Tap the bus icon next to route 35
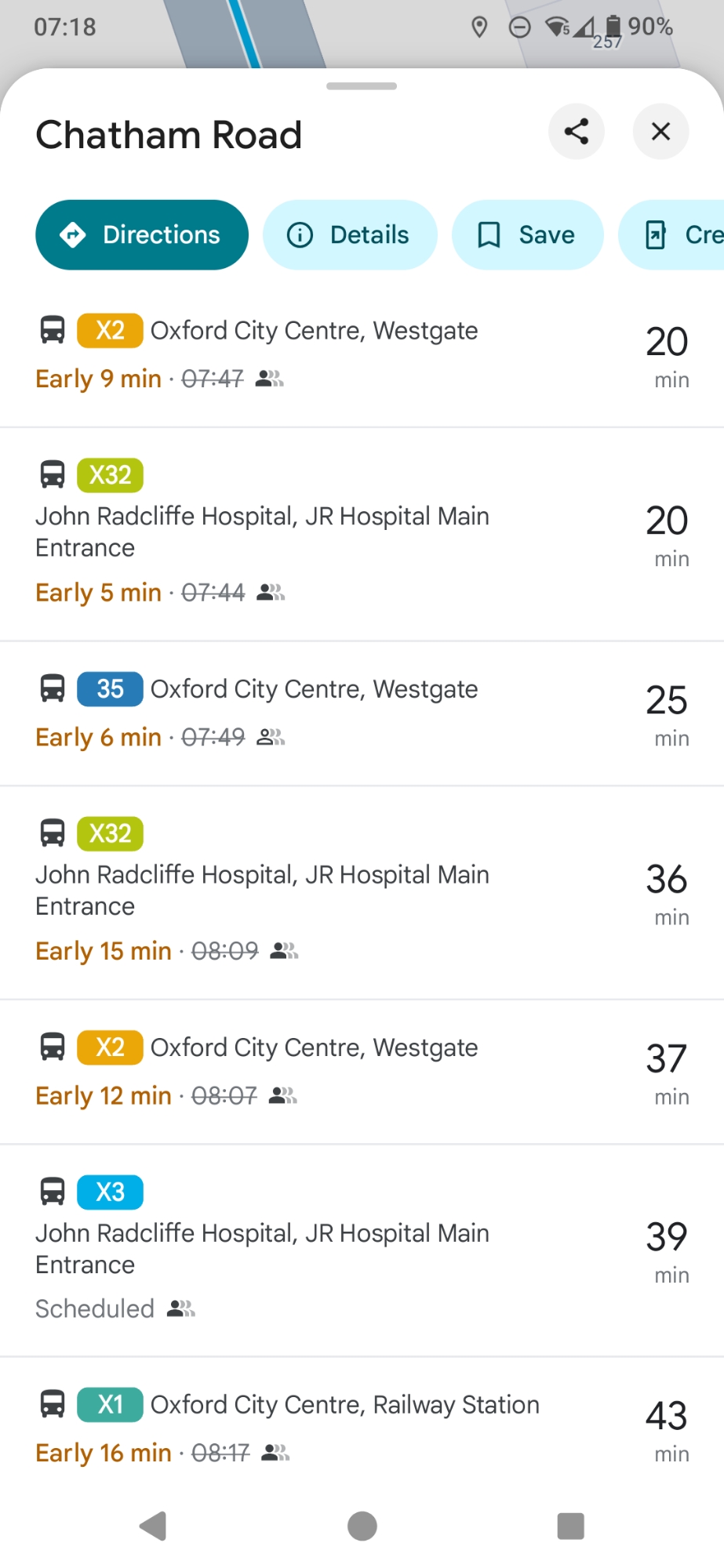724x1568 pixels. [x=53, y=688]
